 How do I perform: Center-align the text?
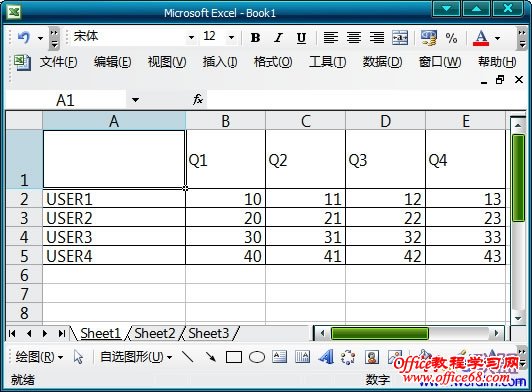(x=354, y=37)
